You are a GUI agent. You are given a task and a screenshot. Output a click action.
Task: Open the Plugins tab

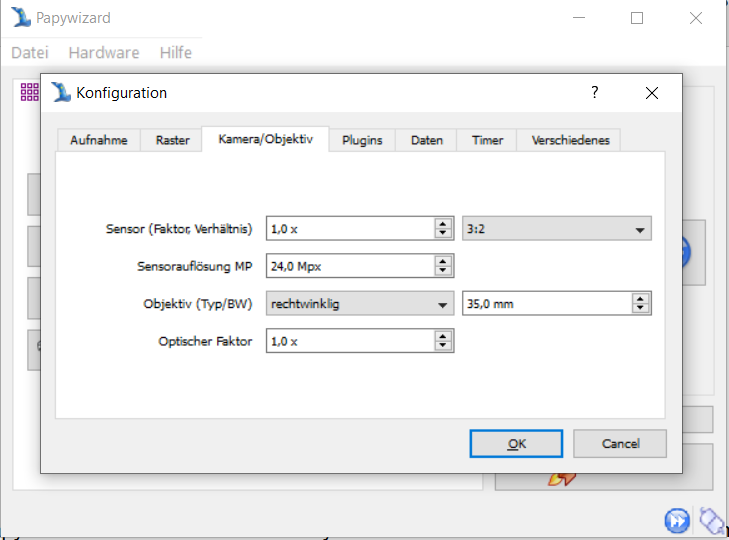pyautogui.click(x=362, y=141)
